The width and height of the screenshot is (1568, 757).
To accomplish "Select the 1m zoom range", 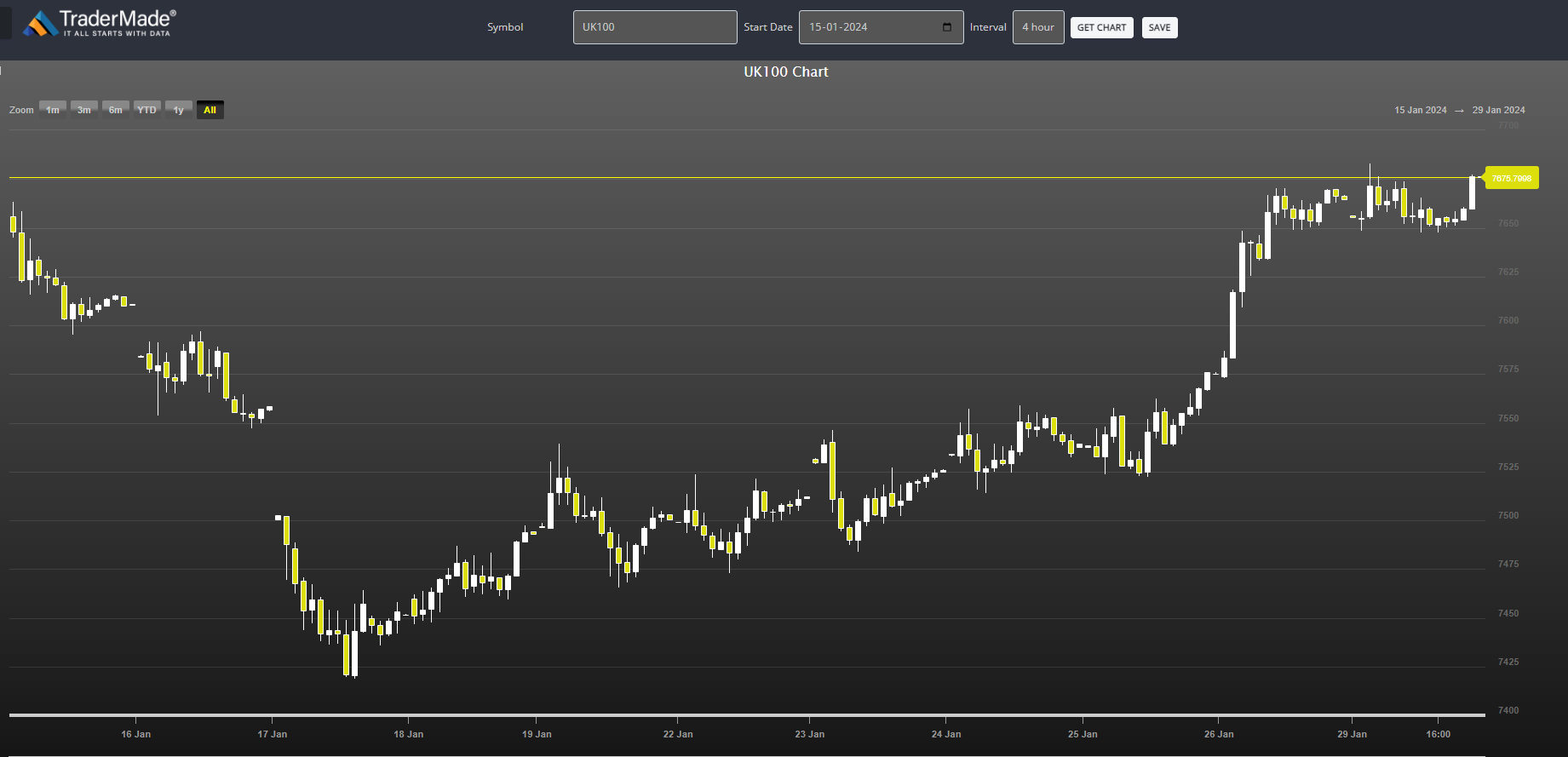I will pyautogui.click(x=53, y=110).
